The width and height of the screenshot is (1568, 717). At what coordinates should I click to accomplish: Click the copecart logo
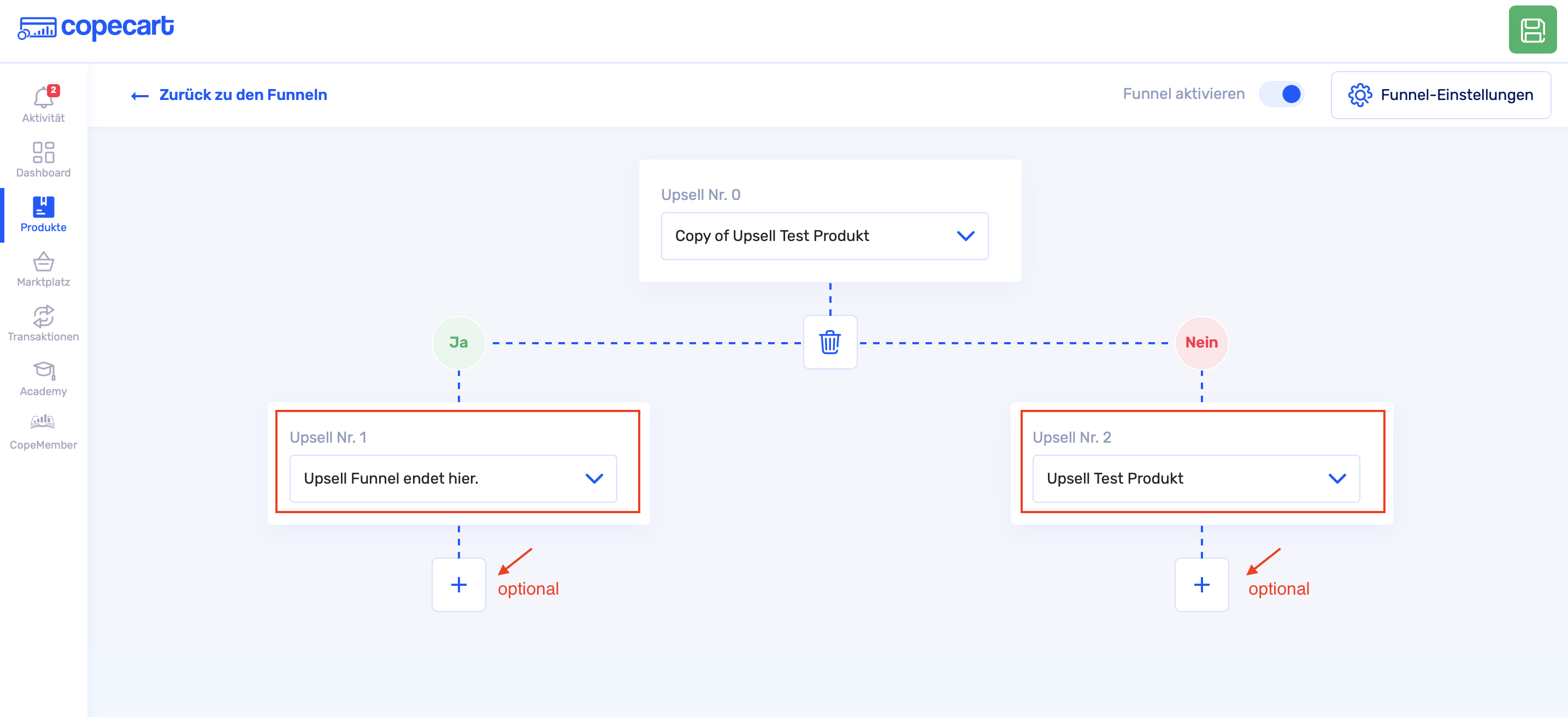(x=96, y=27)
